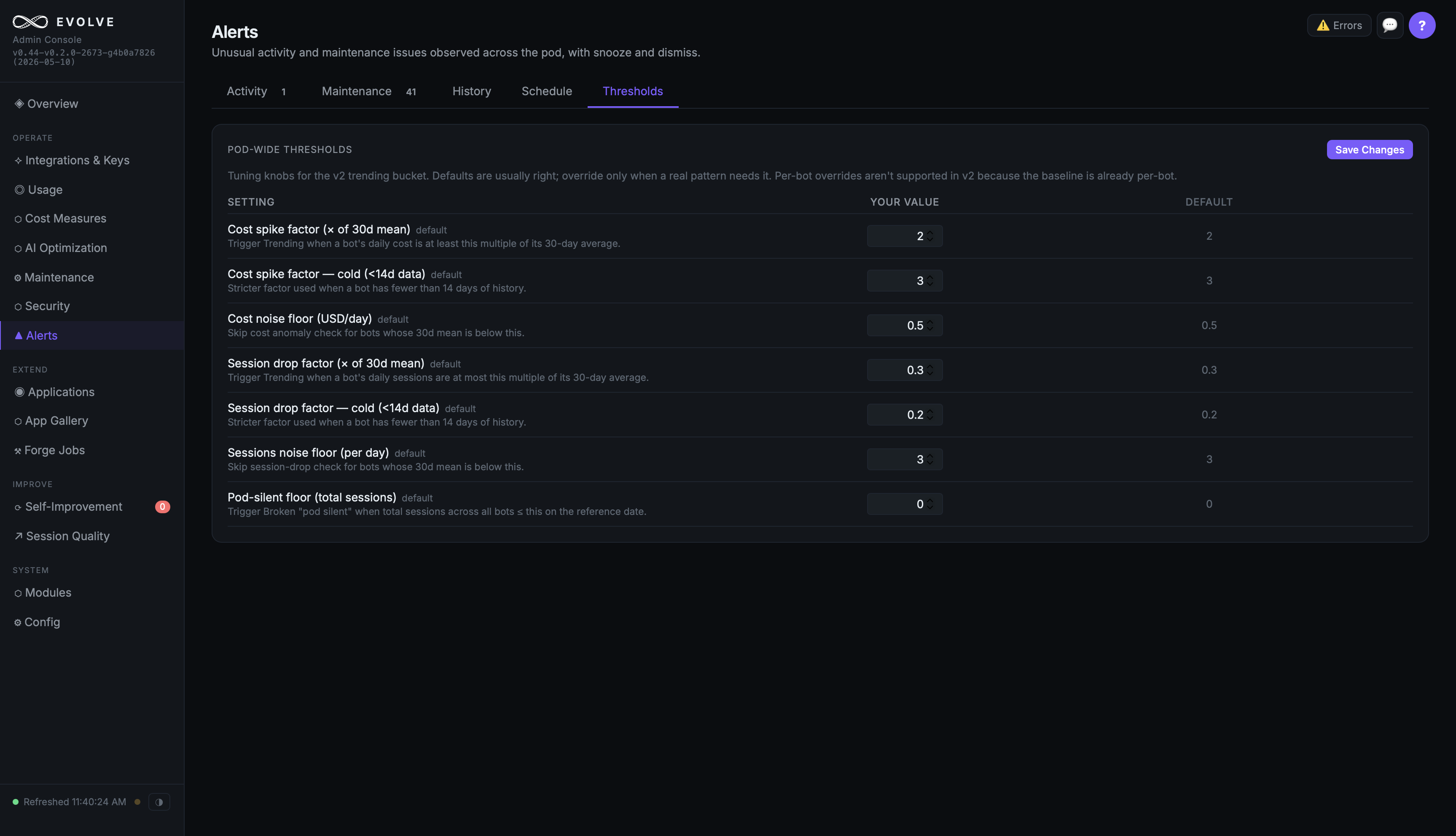
Task: Click the Integrations & Keys sparkle icon
Action: tap(19, 161)
